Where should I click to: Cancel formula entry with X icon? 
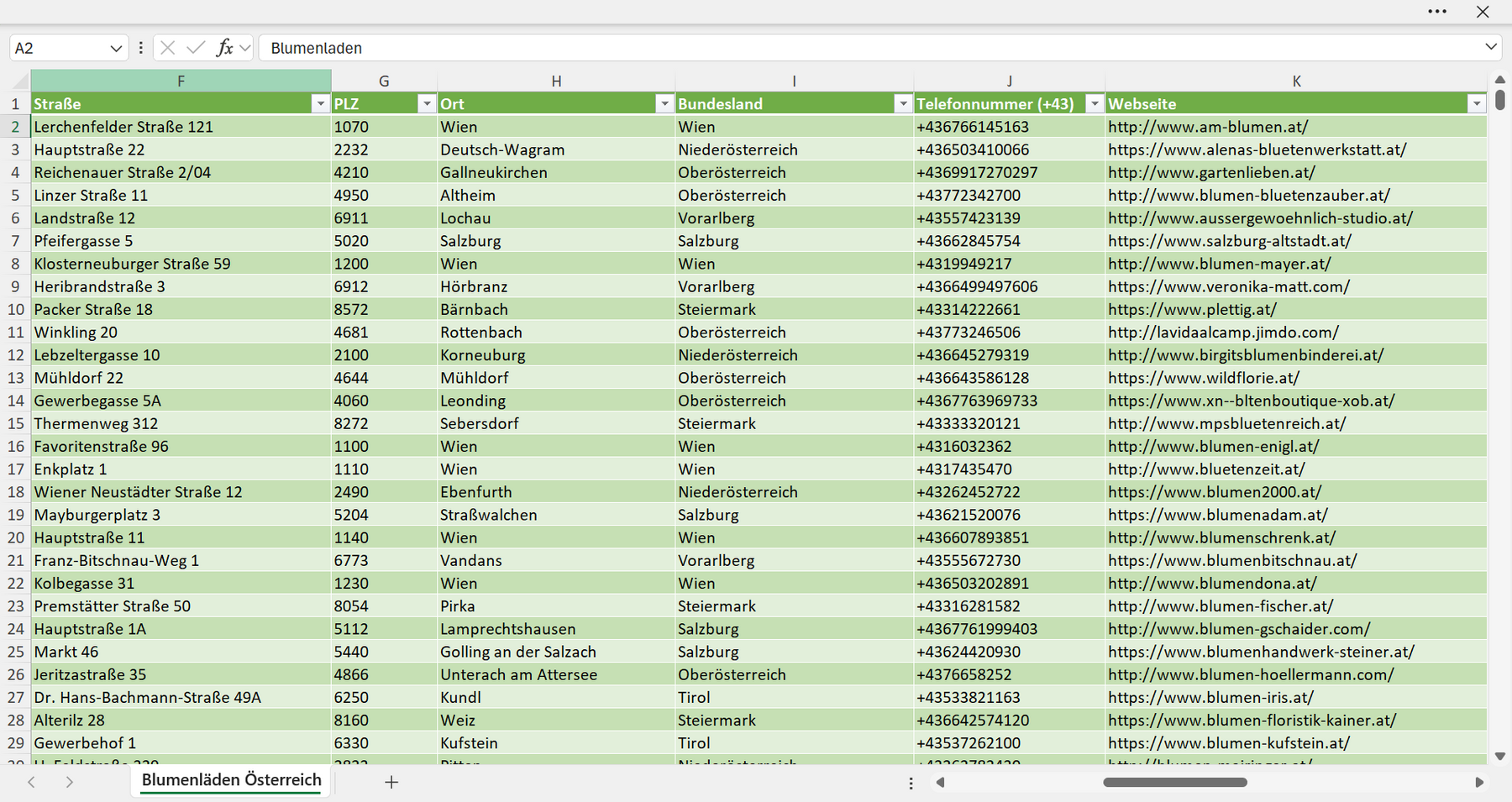(167, 48)
